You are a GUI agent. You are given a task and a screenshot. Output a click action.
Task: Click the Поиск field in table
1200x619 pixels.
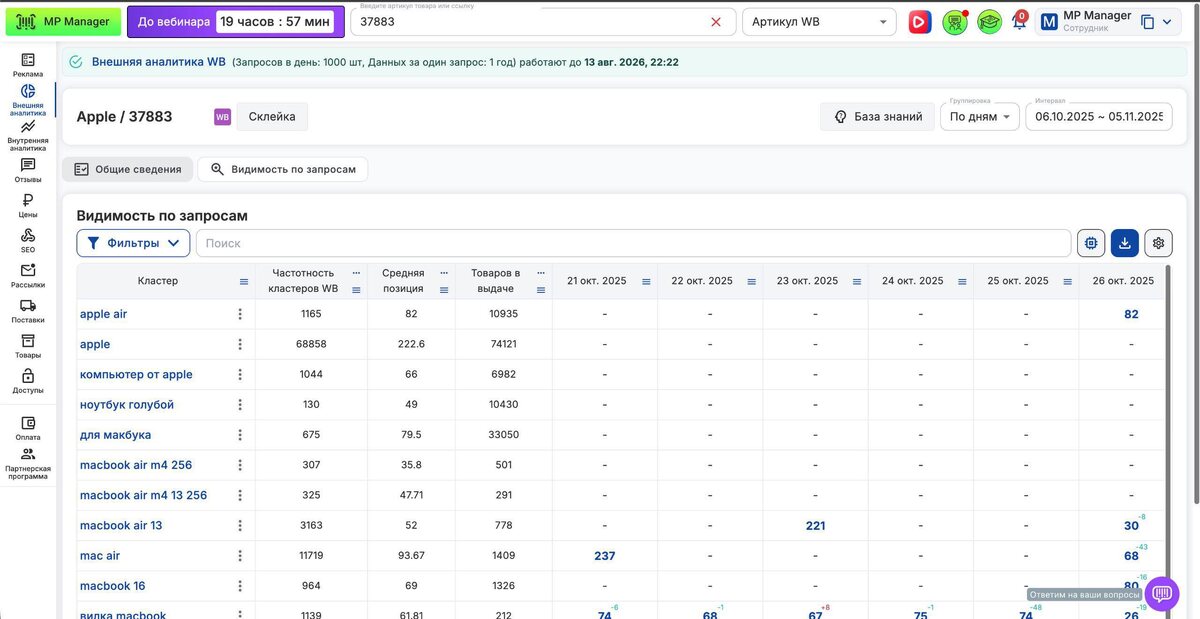coord(633,243)
